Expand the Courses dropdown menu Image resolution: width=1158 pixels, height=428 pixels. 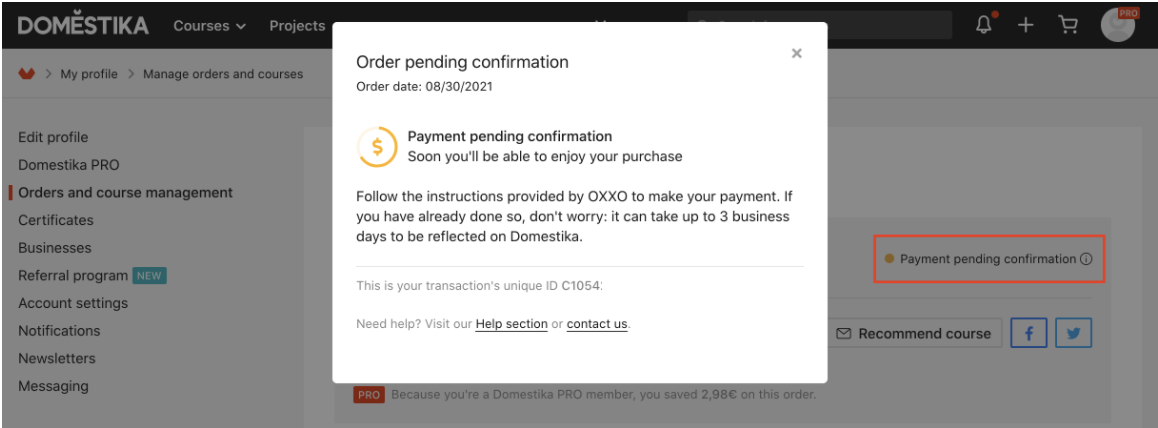(209, 26)
